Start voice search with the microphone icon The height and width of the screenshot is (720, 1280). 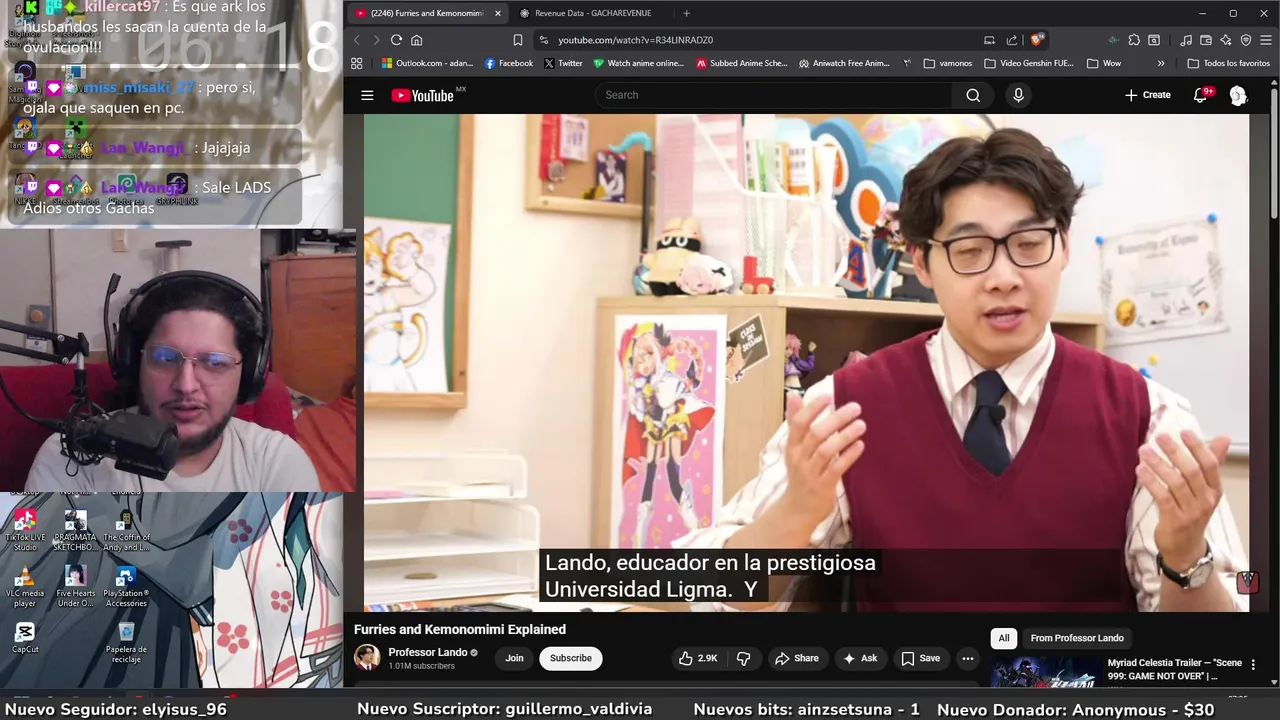click(x=1018, y=95)
